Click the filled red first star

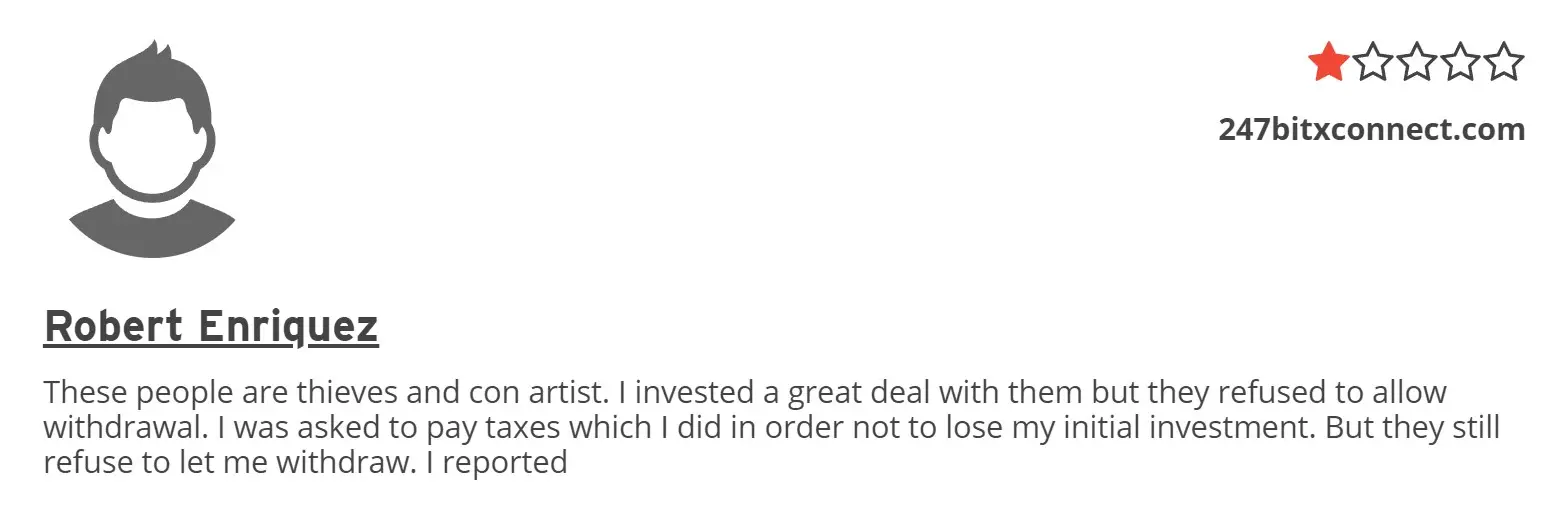1328,63
